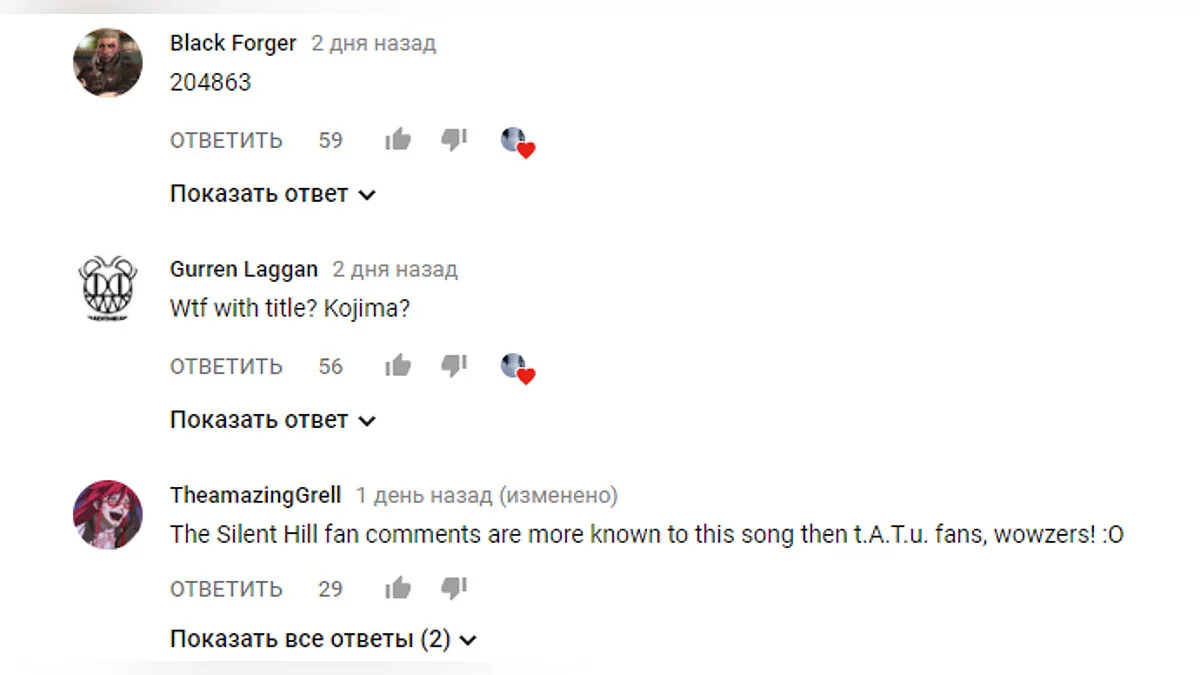
Task: Open Black Forger's channel via username
Action: coord(233,43)
